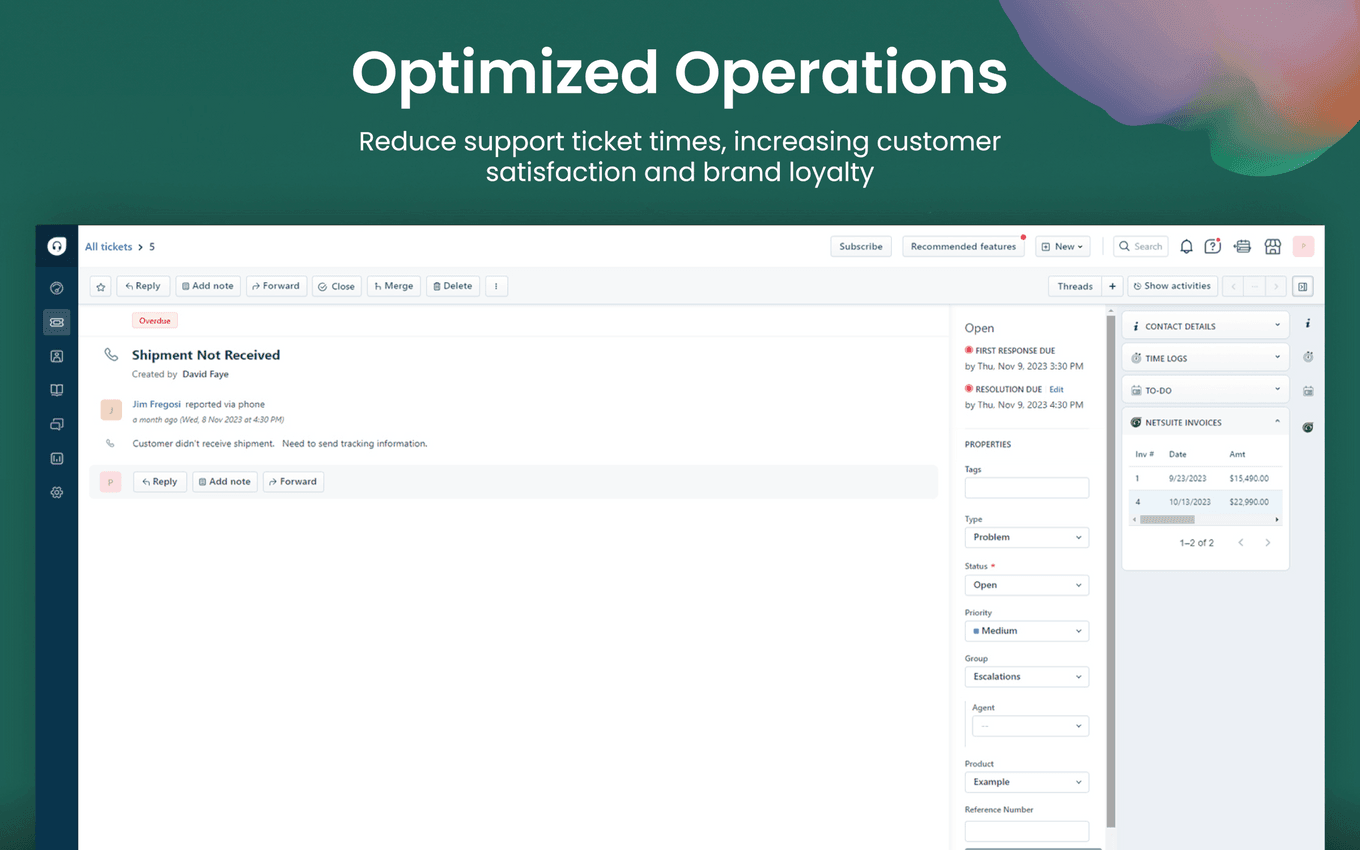Open the Analytics icon in the sidebar
This screenshot has width=1360, height=850.
click(57, 458)
